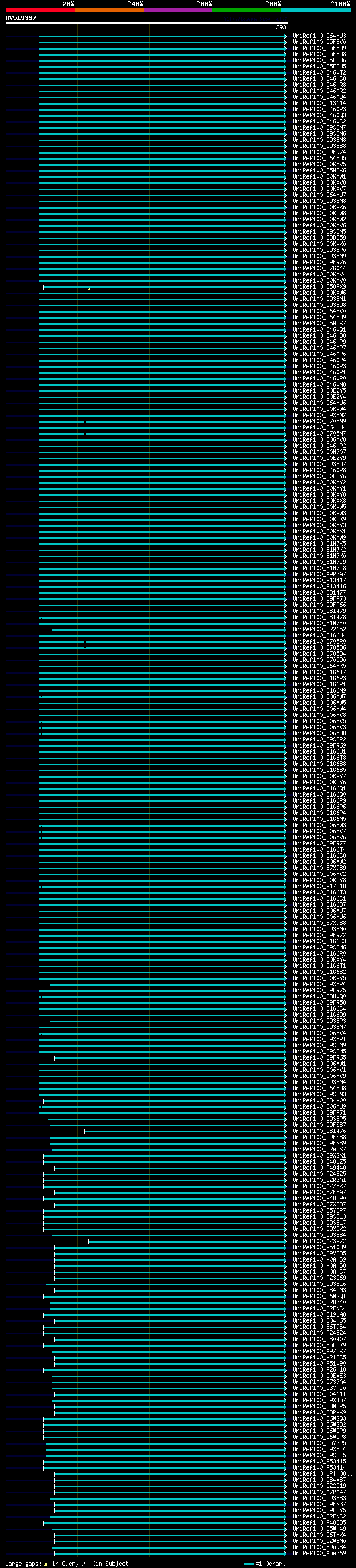
Task: Select hit label UniRef100_C0KXW1
Action: [319, 176]
